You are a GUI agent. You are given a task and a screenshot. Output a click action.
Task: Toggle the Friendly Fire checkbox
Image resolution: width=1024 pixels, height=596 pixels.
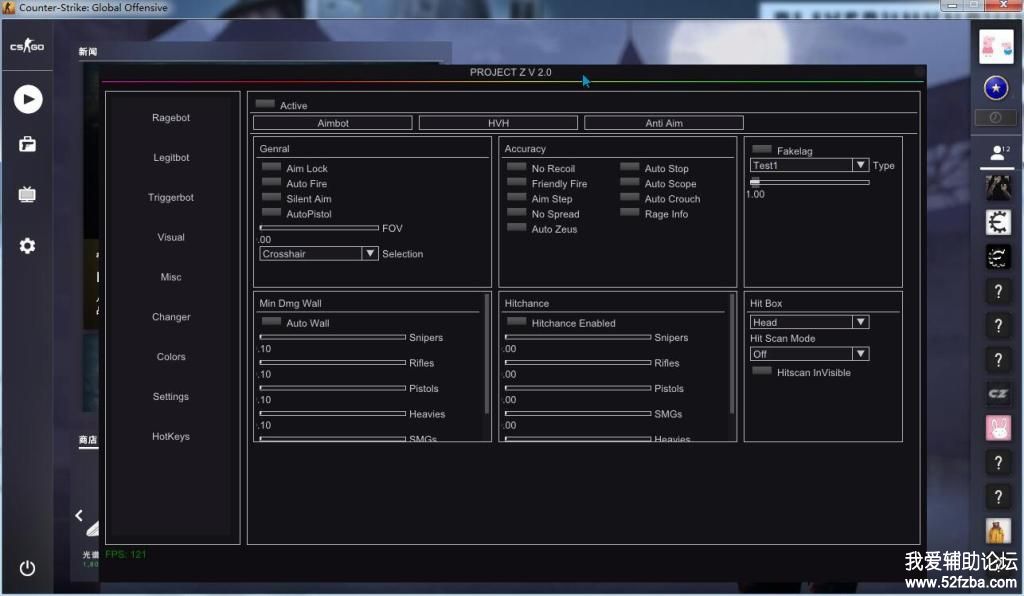(x=517, y=182)
